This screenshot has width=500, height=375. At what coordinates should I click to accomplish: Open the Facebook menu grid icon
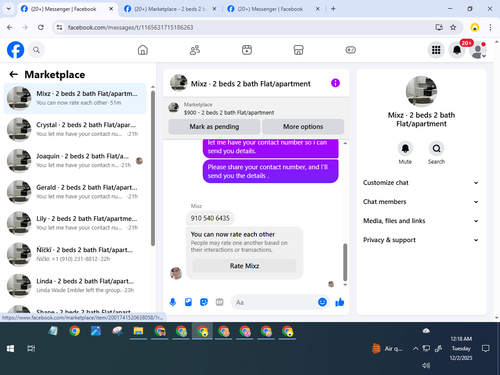point(436,50)
